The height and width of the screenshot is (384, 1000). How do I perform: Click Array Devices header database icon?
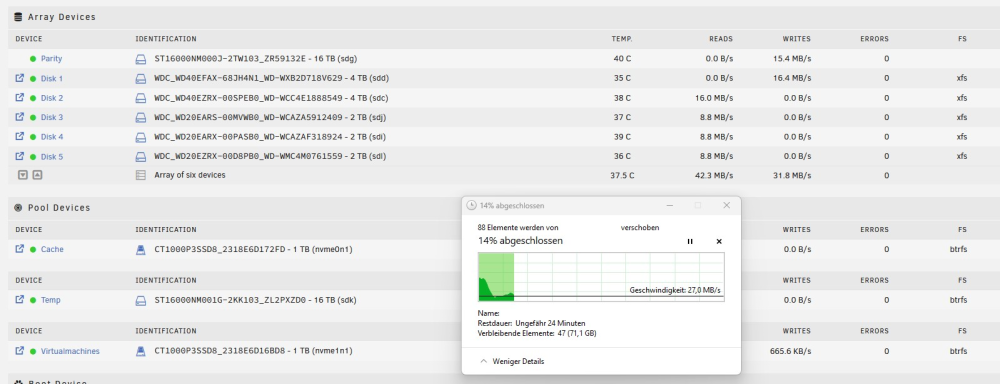point(18,17)
